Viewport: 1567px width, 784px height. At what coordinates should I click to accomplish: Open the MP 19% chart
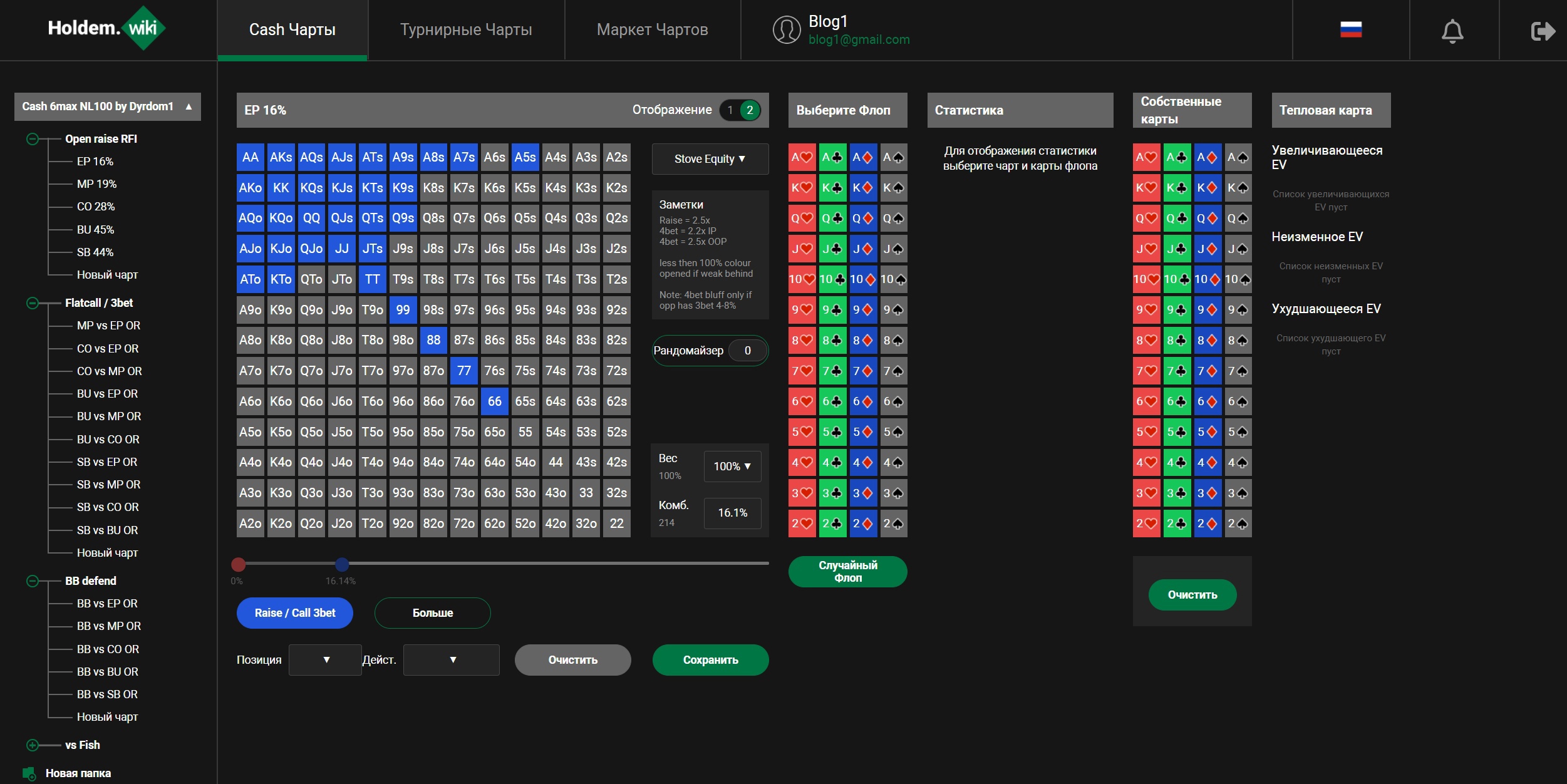tap(96, 184)
